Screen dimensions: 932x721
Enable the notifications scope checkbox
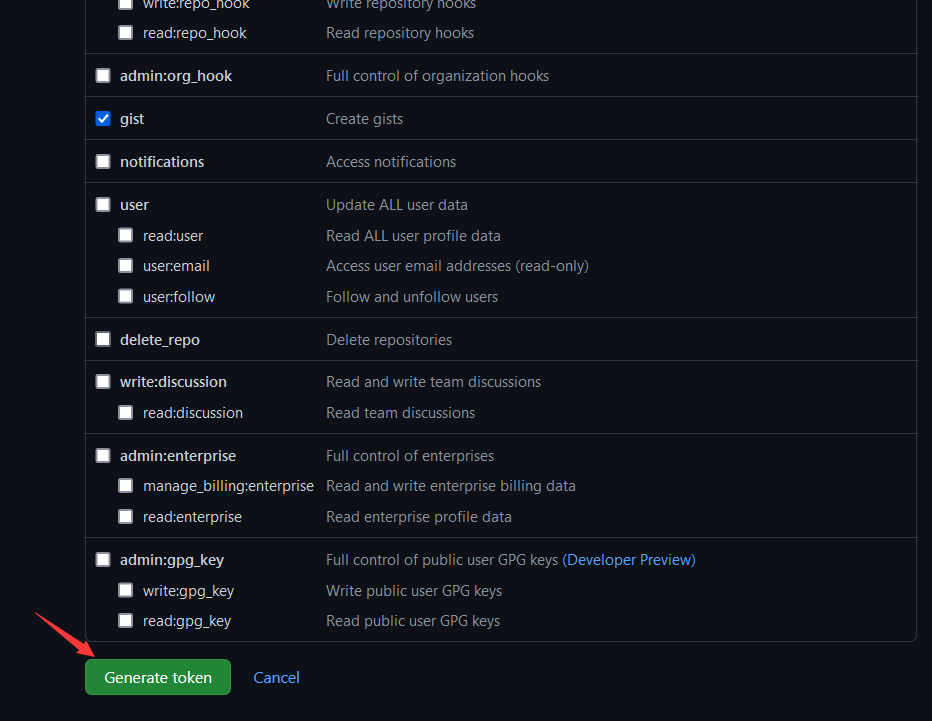click(103, 162)
